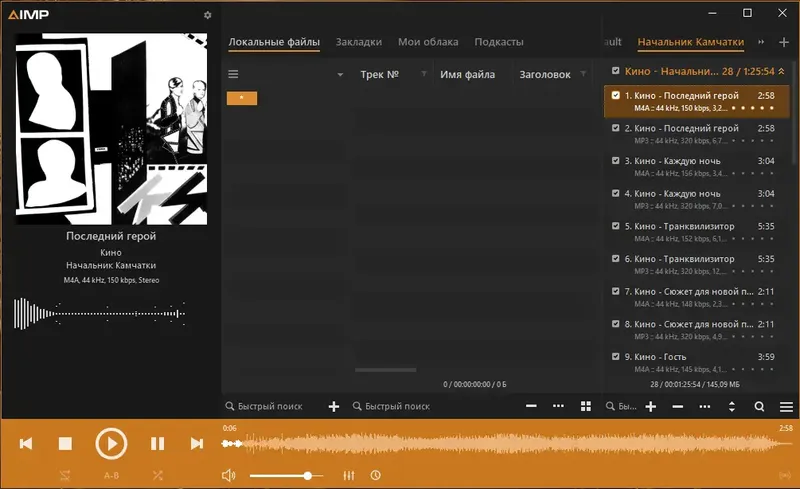The image size is (800, 489).
Task: Add tracks to playlist plus icon
Action: [x=651, y=406]
